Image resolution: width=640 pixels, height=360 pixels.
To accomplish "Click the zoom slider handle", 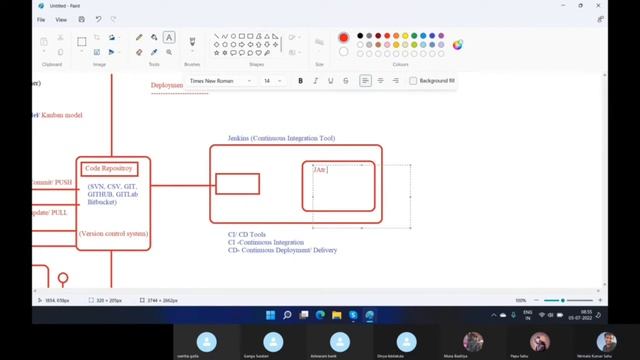I will (563, 300).
